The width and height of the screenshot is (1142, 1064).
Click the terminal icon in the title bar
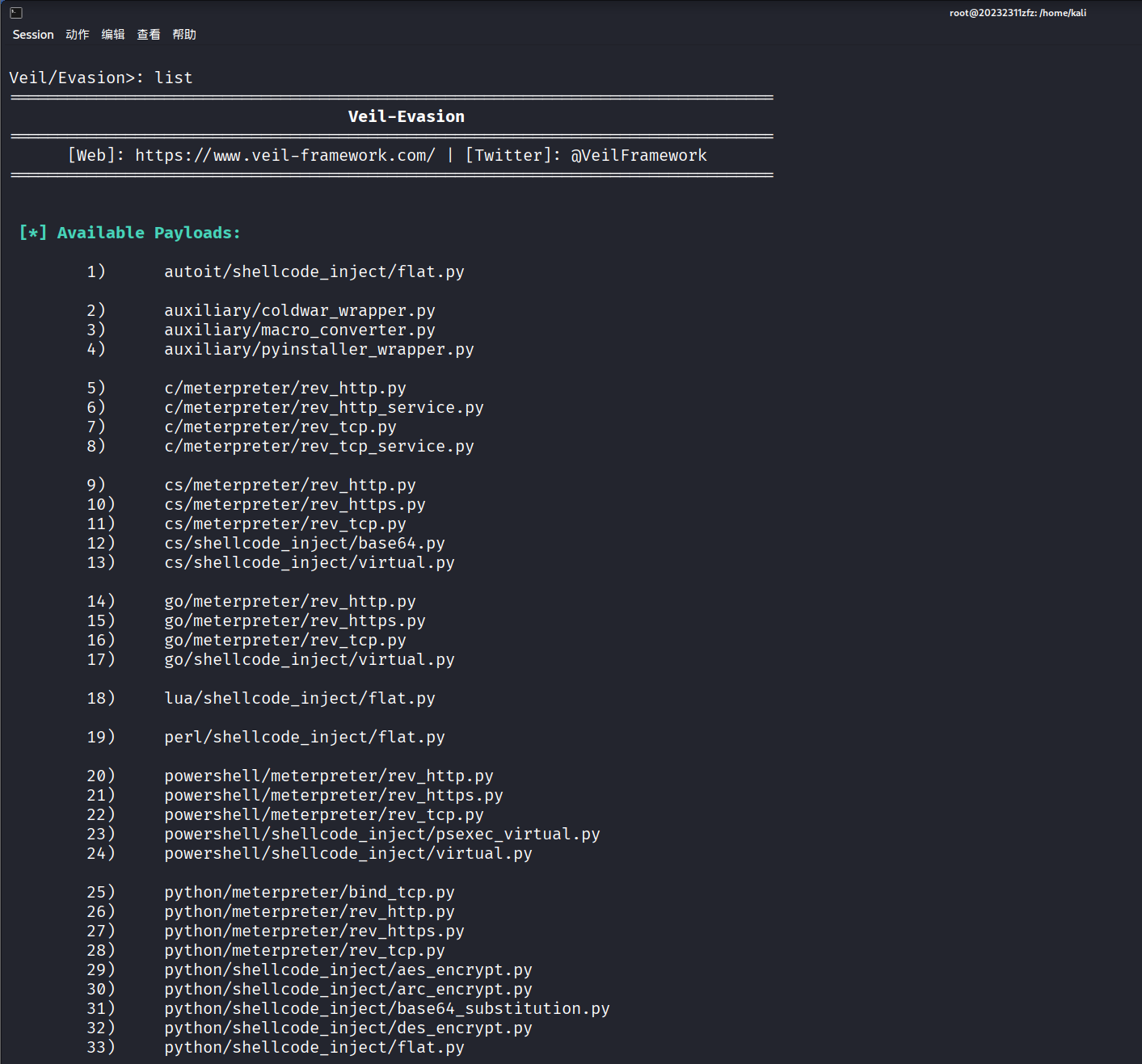tap(16, 13)
